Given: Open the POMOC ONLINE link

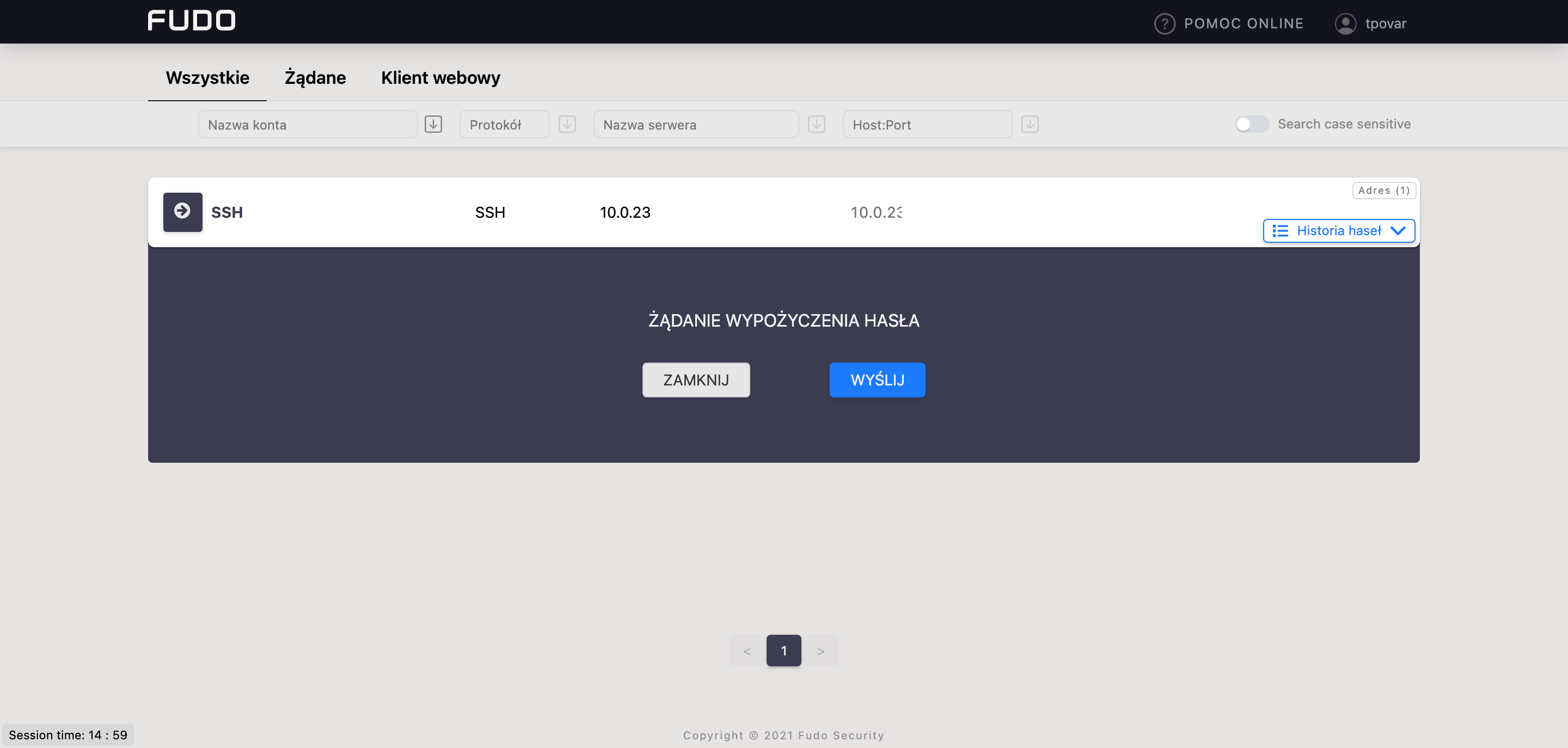Looking at the screenshot, I should point(1243,24).
